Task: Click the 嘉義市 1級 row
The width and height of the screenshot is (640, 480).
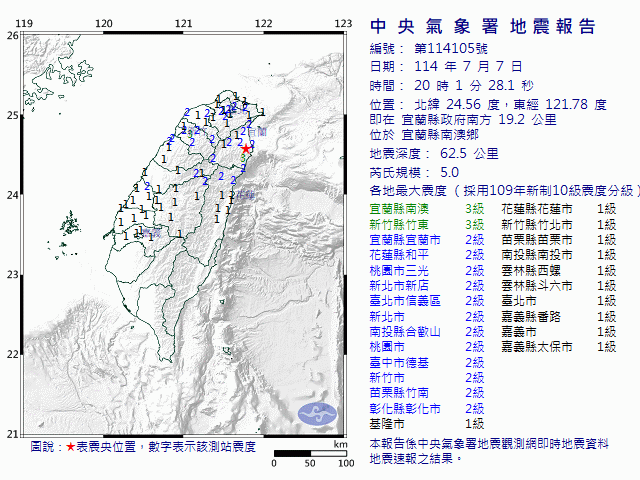Action: coord(558,331)
